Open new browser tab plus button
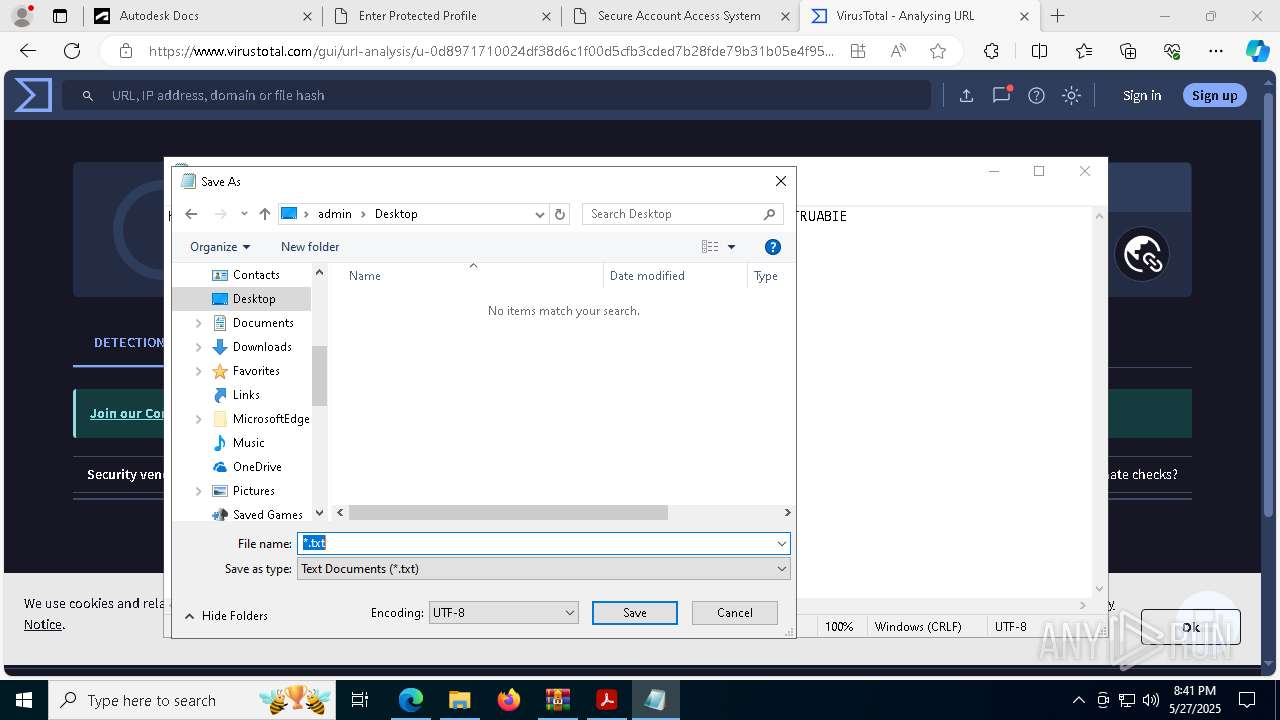Screen dimensions: 1280x720 (1057, 16)
